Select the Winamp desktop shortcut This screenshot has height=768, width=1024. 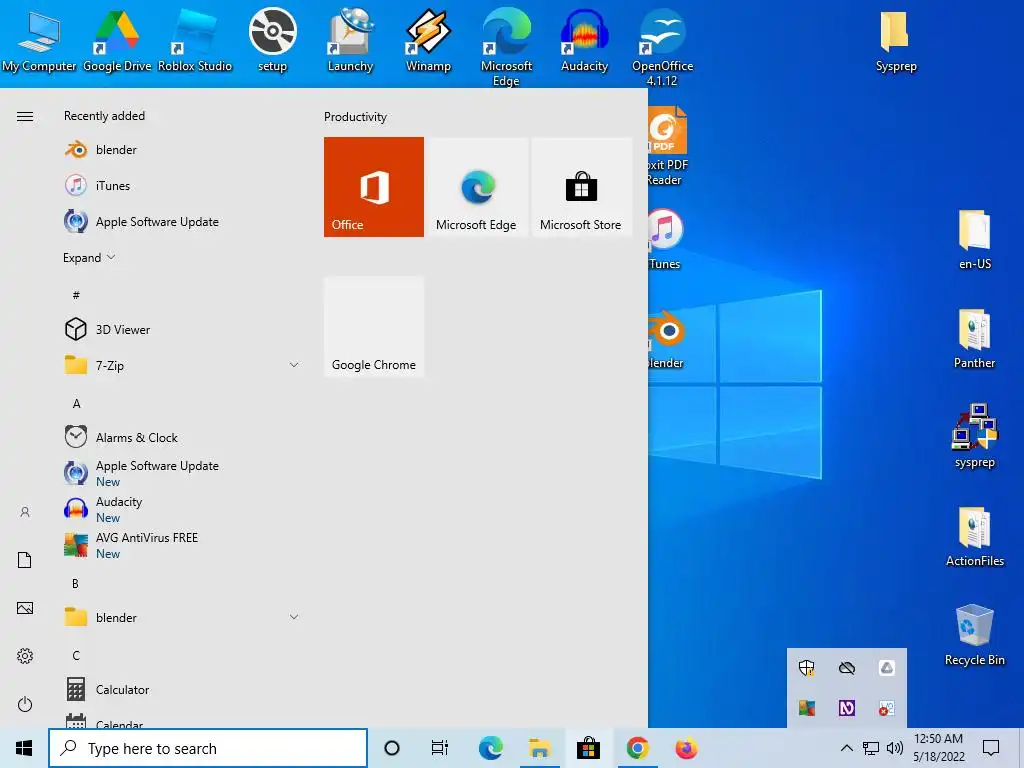[x=428, y=40]
